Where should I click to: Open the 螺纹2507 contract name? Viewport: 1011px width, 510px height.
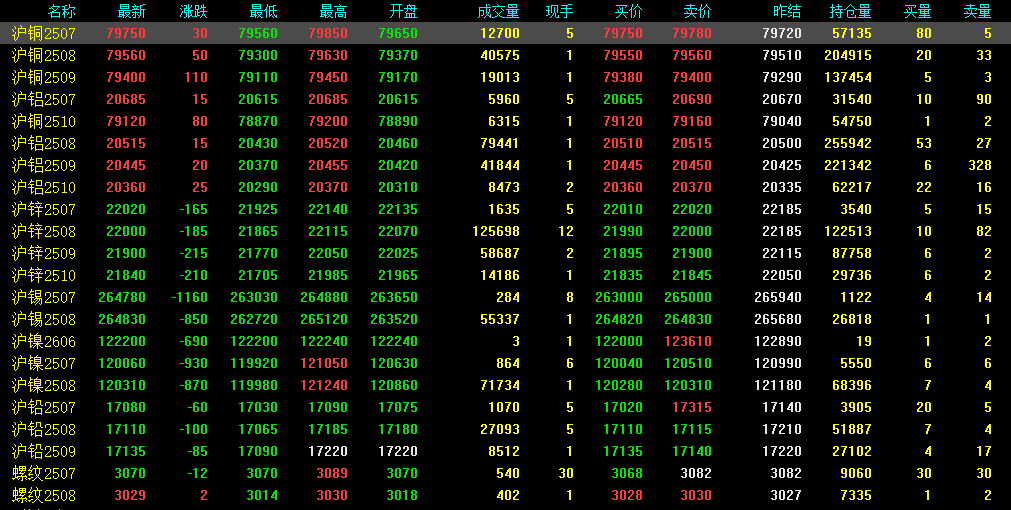[44, 473]
